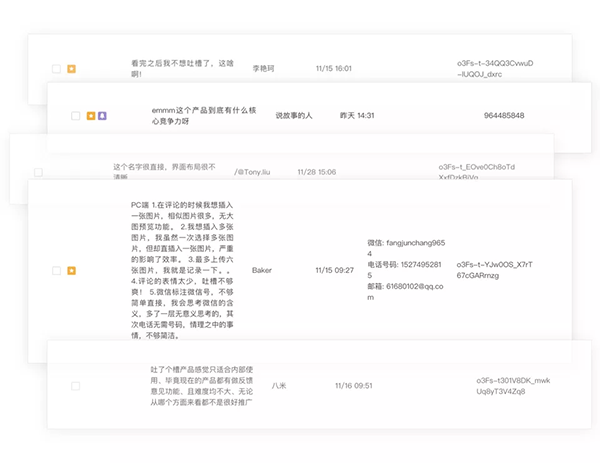This screenshot has height=463, width=600.
Task: Click the purple bell icon beside the star
Action: [x=102, y=116]
